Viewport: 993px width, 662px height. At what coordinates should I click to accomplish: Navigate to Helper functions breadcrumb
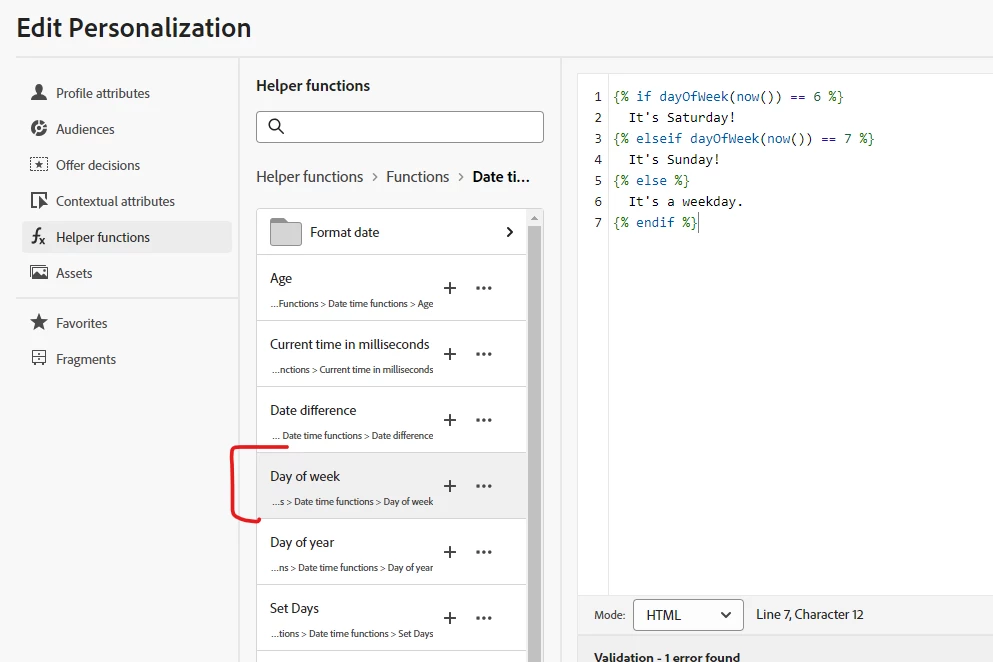click(310, 177)
